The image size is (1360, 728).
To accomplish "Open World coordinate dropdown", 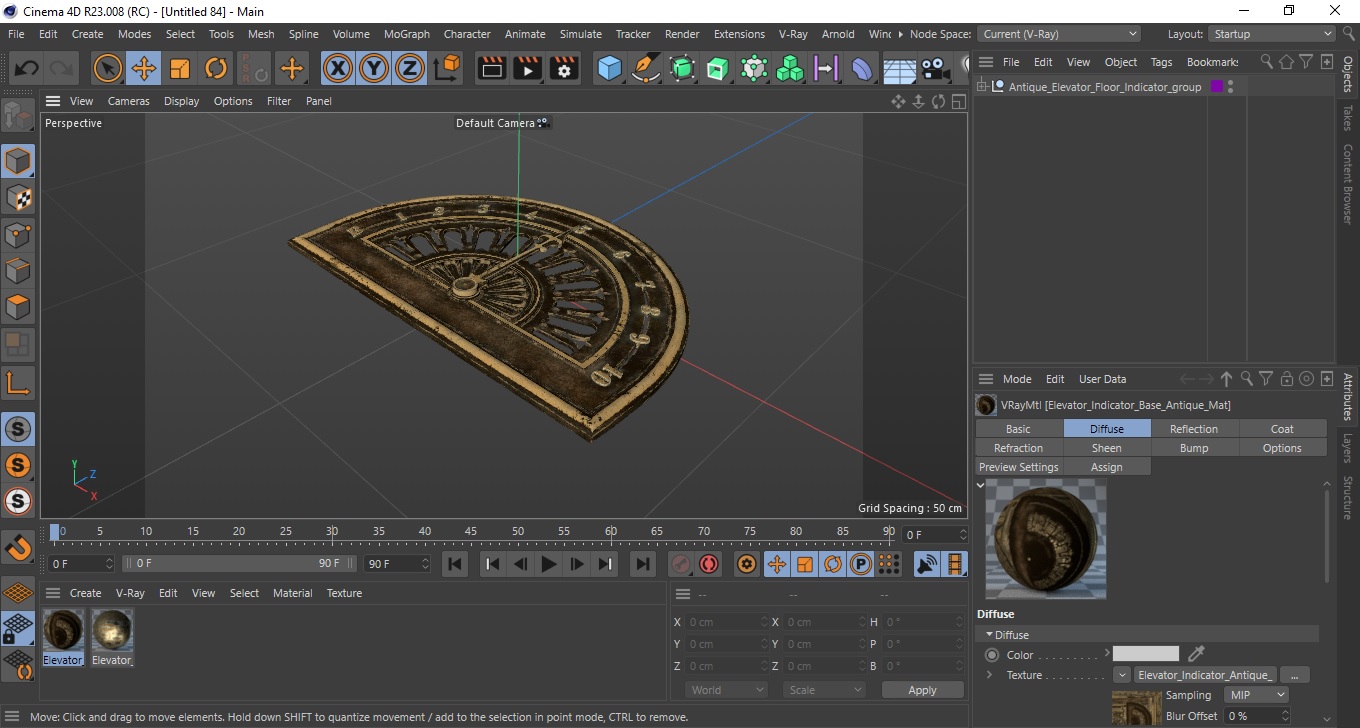I will (726, 690).
